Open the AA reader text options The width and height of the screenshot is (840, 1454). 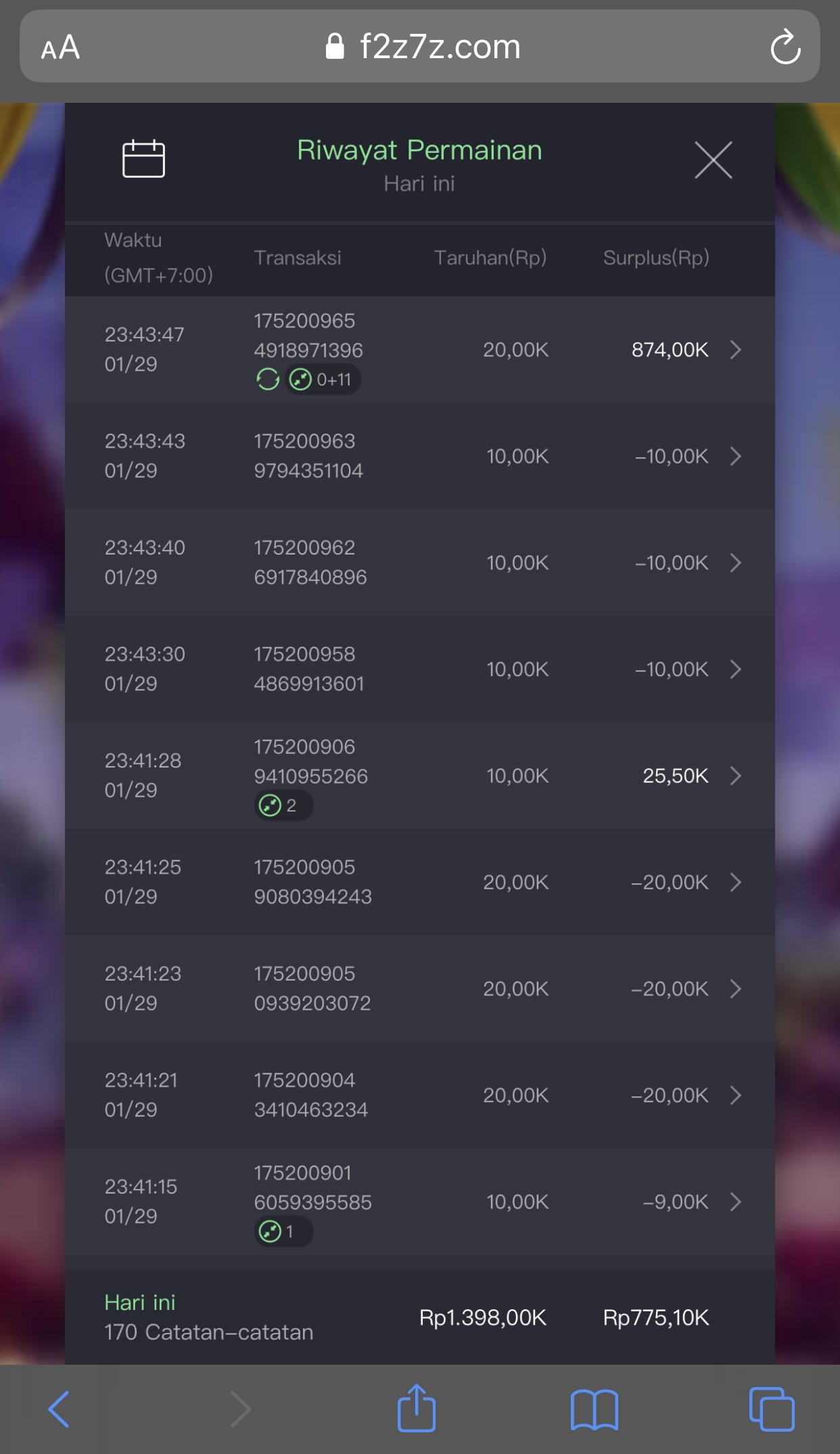[x=61, y=47]
